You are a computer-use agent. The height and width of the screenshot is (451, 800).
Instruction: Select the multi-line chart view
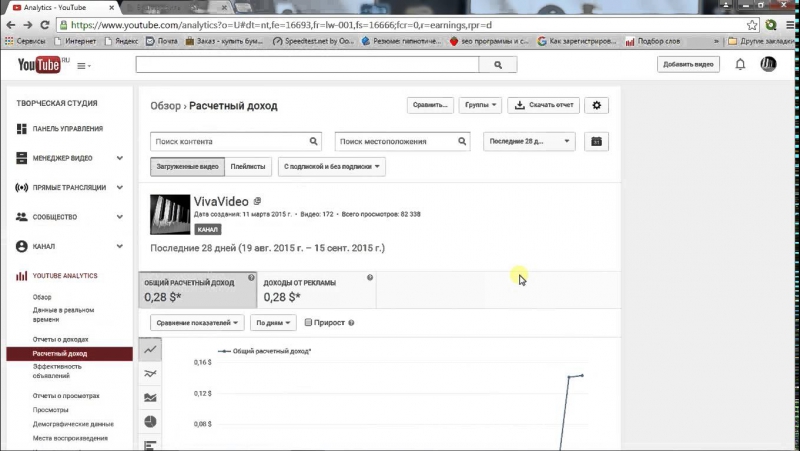pyautogui.click(x=150, y=373)
